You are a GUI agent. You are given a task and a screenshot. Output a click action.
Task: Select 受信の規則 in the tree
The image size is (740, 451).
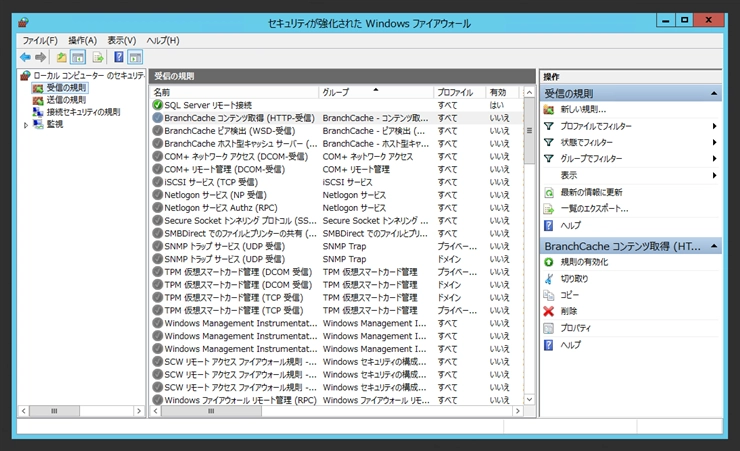pos(66,88)
